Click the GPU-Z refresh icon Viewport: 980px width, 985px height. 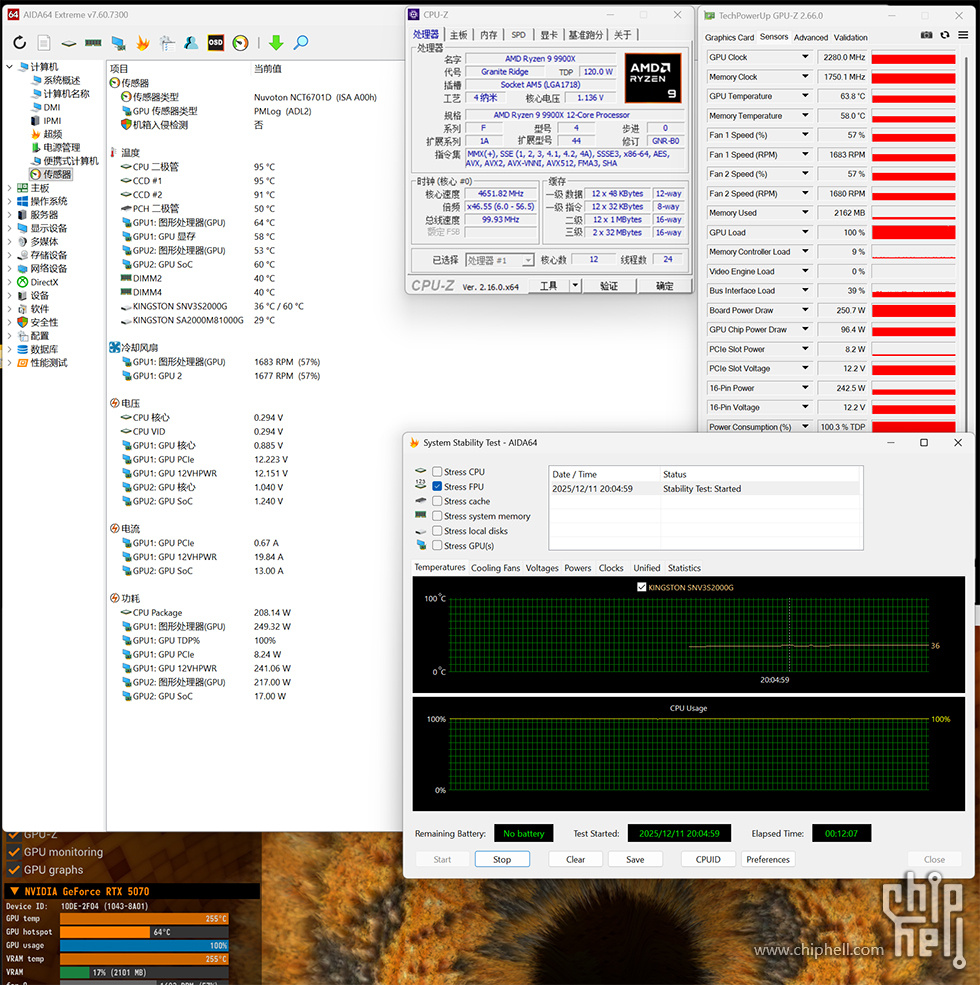943,36
